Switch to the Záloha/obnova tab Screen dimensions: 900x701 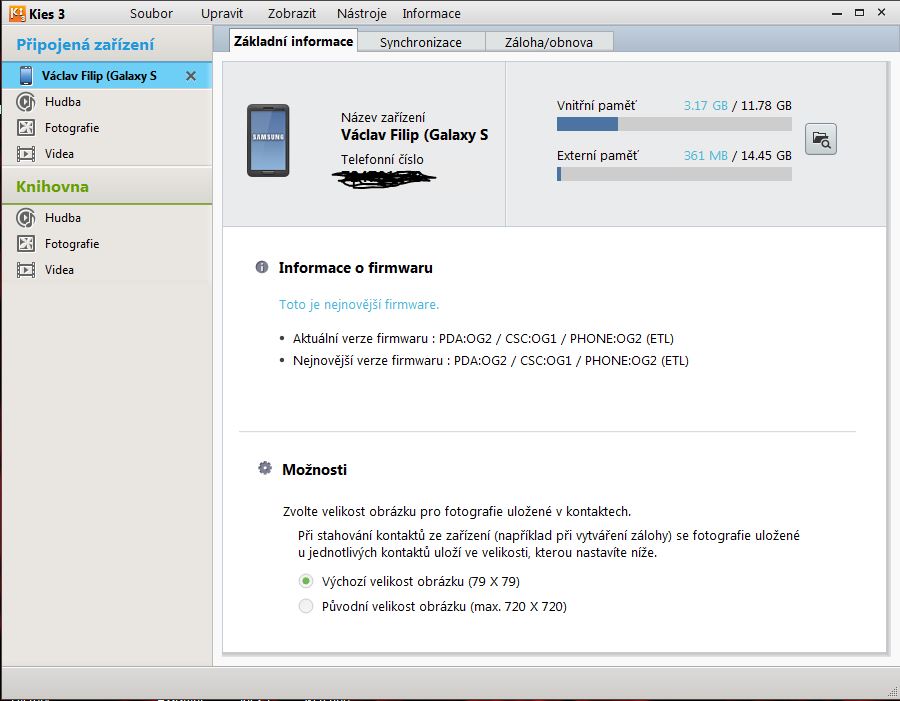[549, 42]
